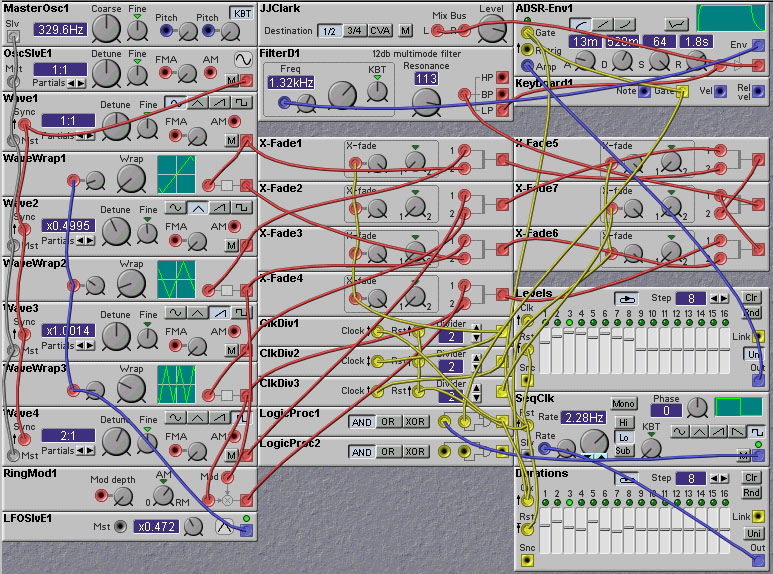Choose the square waveform on Wave1

(244, 102)
